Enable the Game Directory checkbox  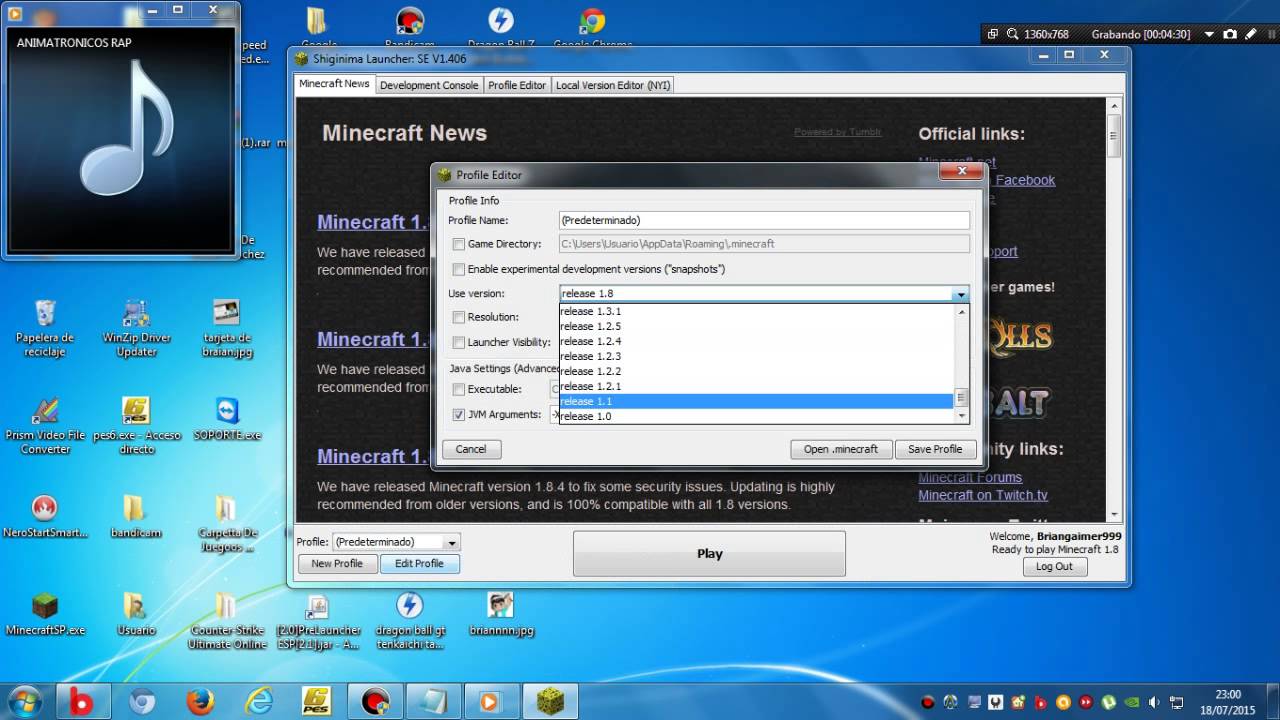pyautogui.click(x=458, y=244)
